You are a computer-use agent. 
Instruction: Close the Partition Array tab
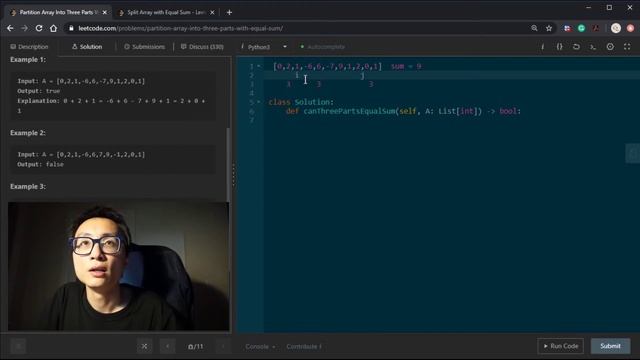pos(104,13)
